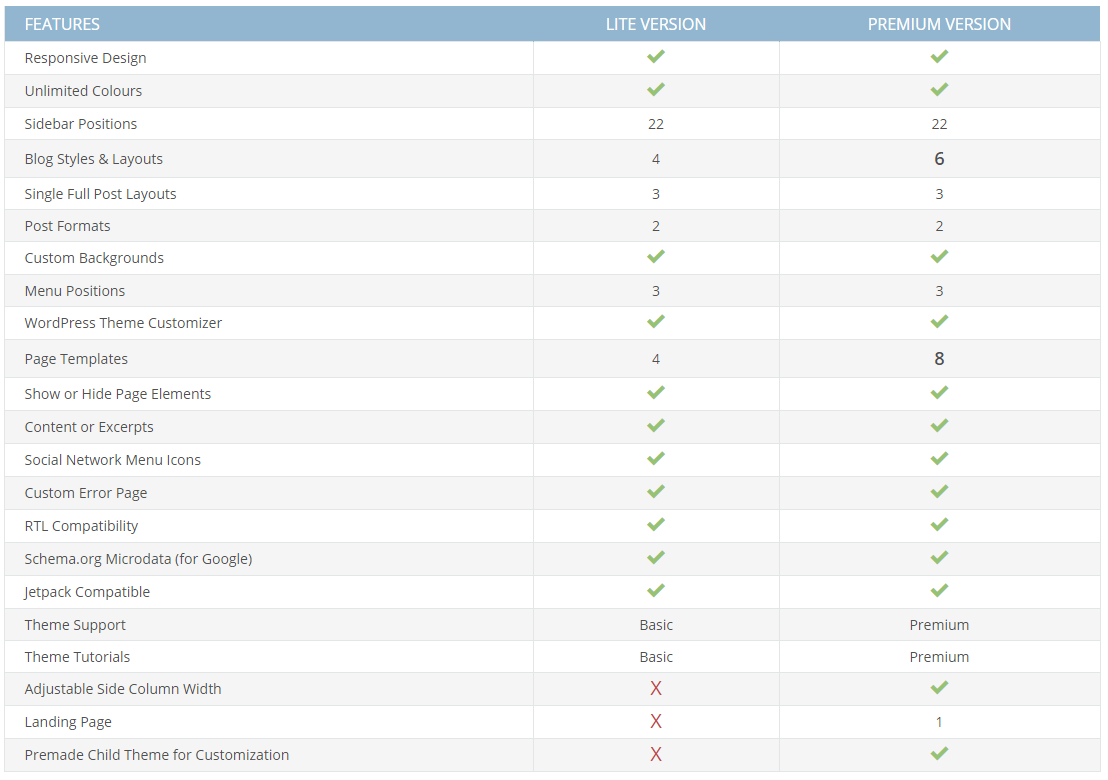Click Premium value 8 for Page Templates
The width and height of the screenshot is (1108, 780).
[x=939, y=358]
